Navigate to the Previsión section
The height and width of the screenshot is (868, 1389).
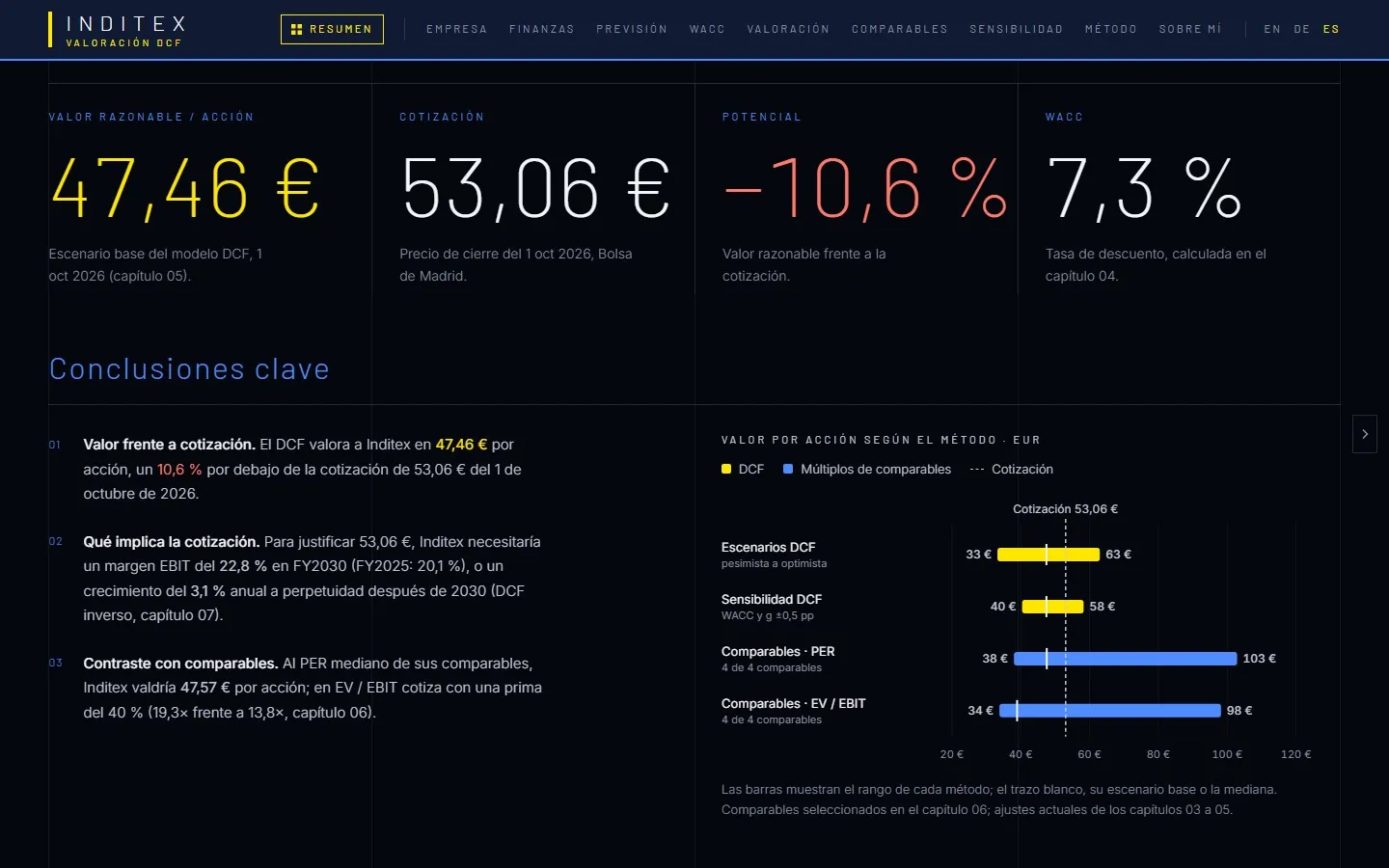point(632,29)
